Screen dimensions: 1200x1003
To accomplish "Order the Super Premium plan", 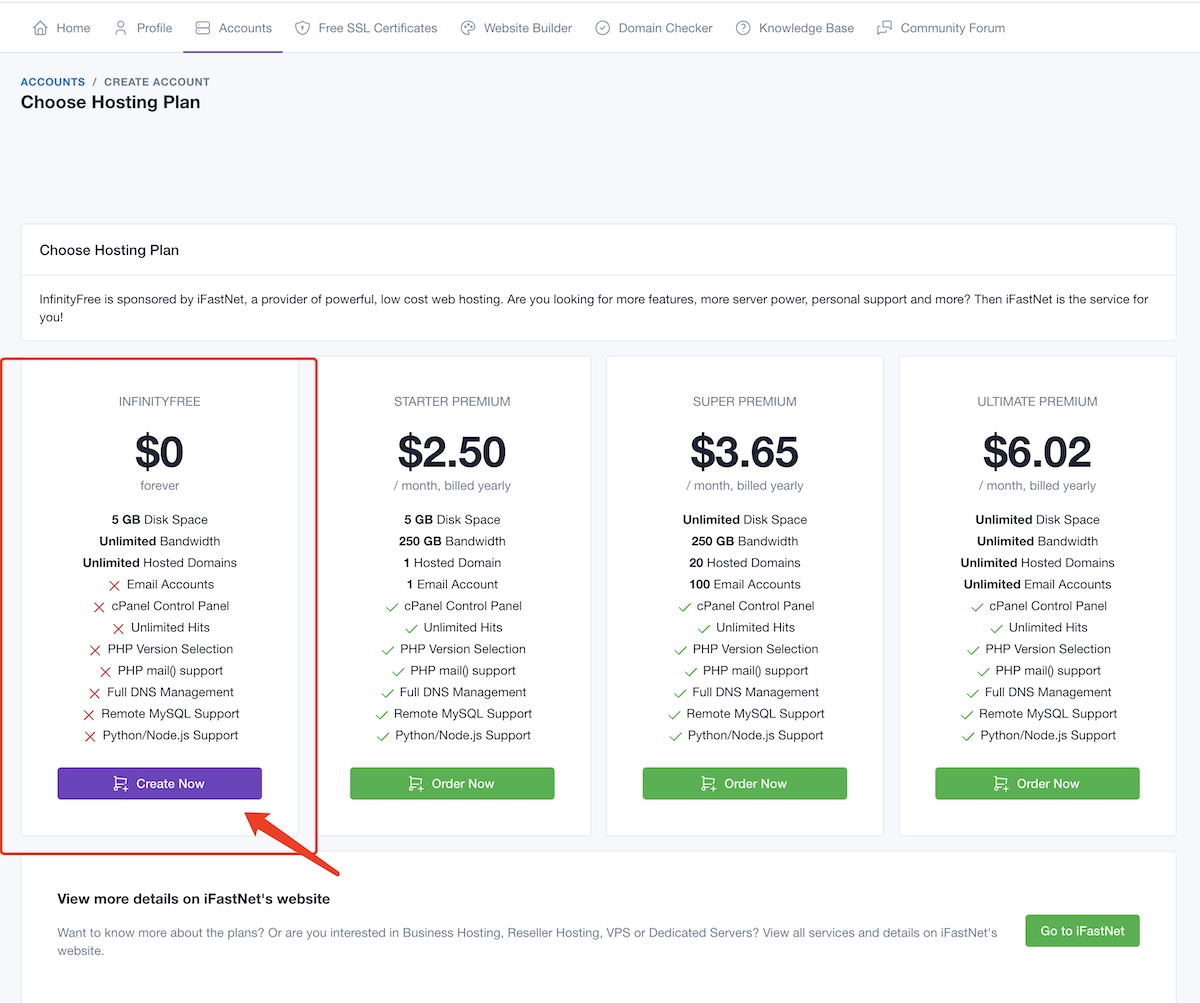I will coord(745,784).
